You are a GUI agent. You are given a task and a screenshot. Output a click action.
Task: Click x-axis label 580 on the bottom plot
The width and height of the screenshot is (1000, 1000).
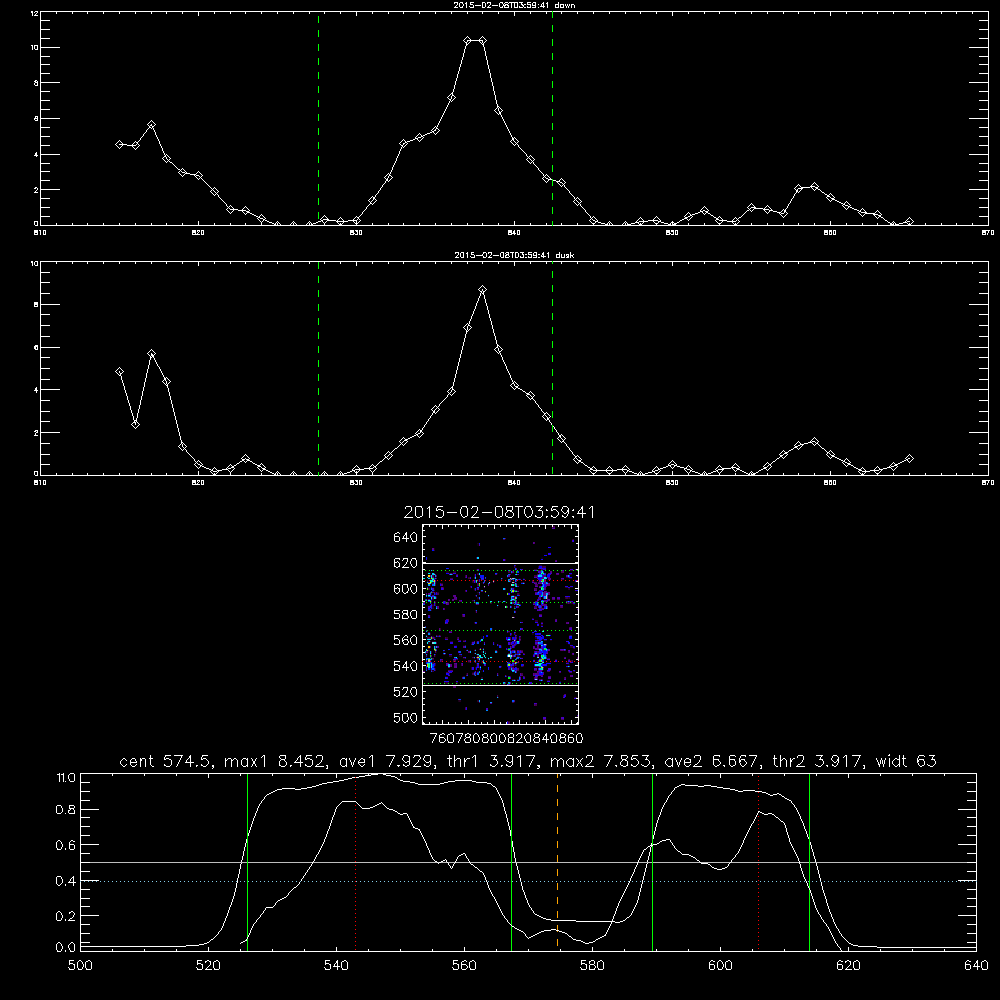(592, 966)
